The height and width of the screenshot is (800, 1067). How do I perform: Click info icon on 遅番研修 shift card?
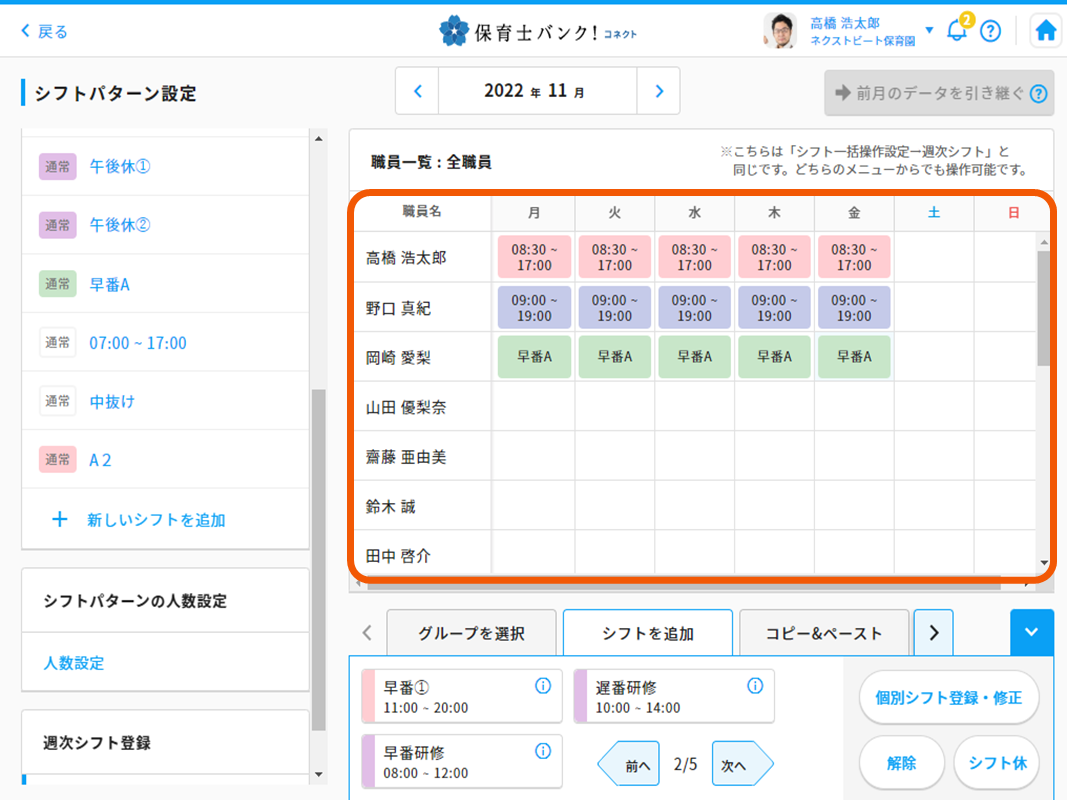pos(755,686)
